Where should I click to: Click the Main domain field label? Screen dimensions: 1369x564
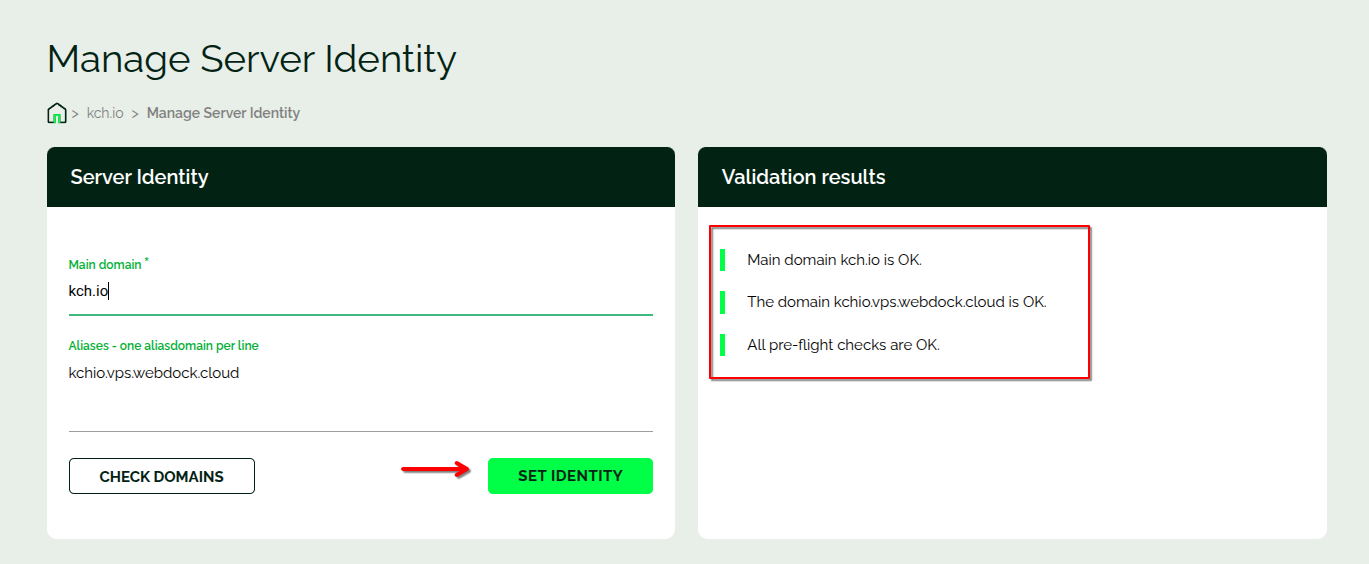click(105, 265)
